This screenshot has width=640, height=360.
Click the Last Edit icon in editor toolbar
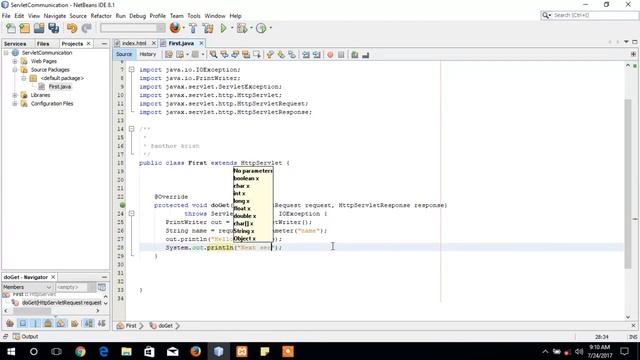coord(169,55)
